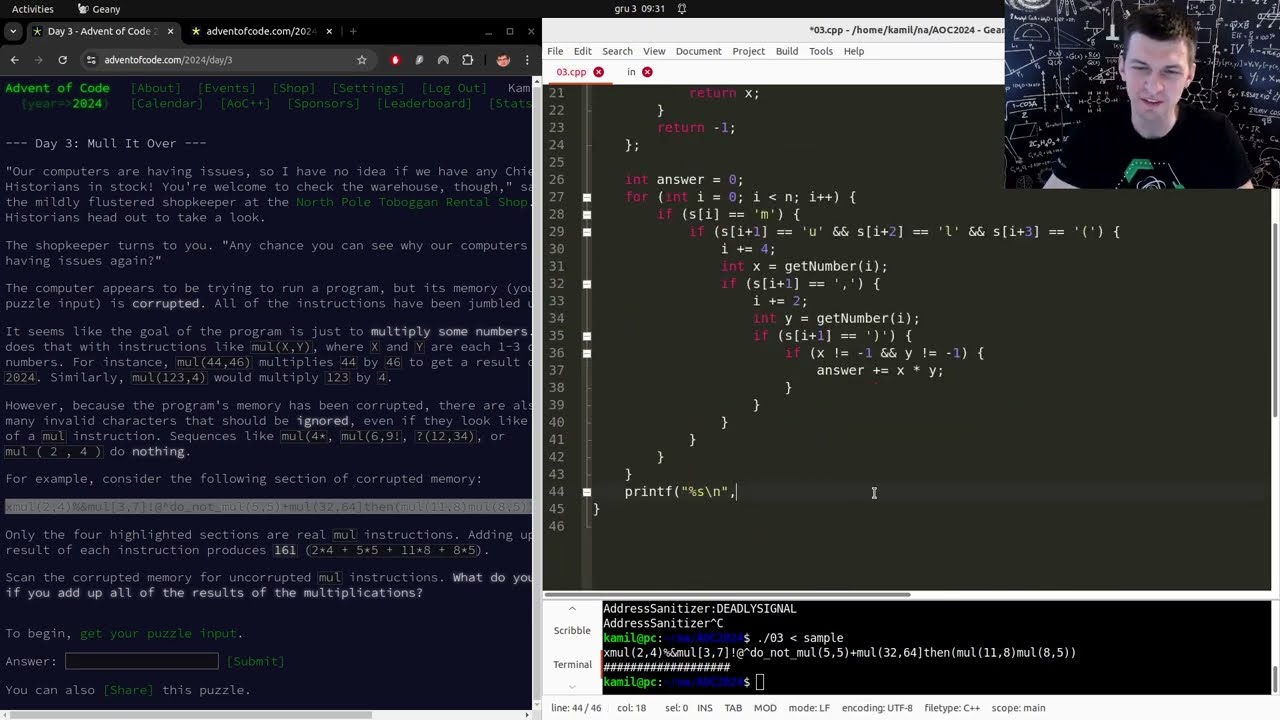Open the [AoC++] link
The width and height of the screenshot is (1280, 720).
click(x=245, y=104)
